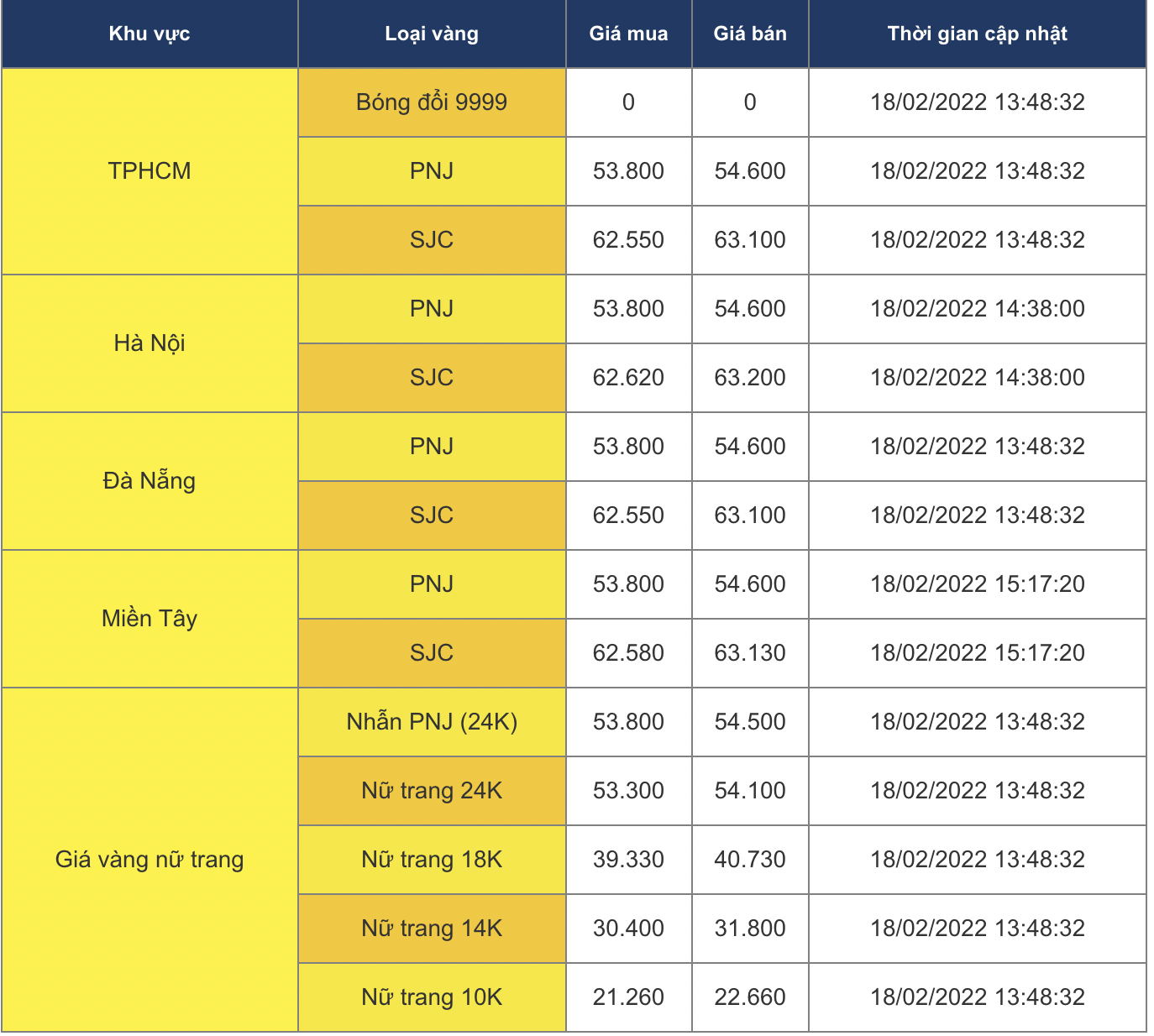Click the "Giá vàng nữ trang" cell
The height and width of the screenshot is (1036, 1154).
pos(149,859)
